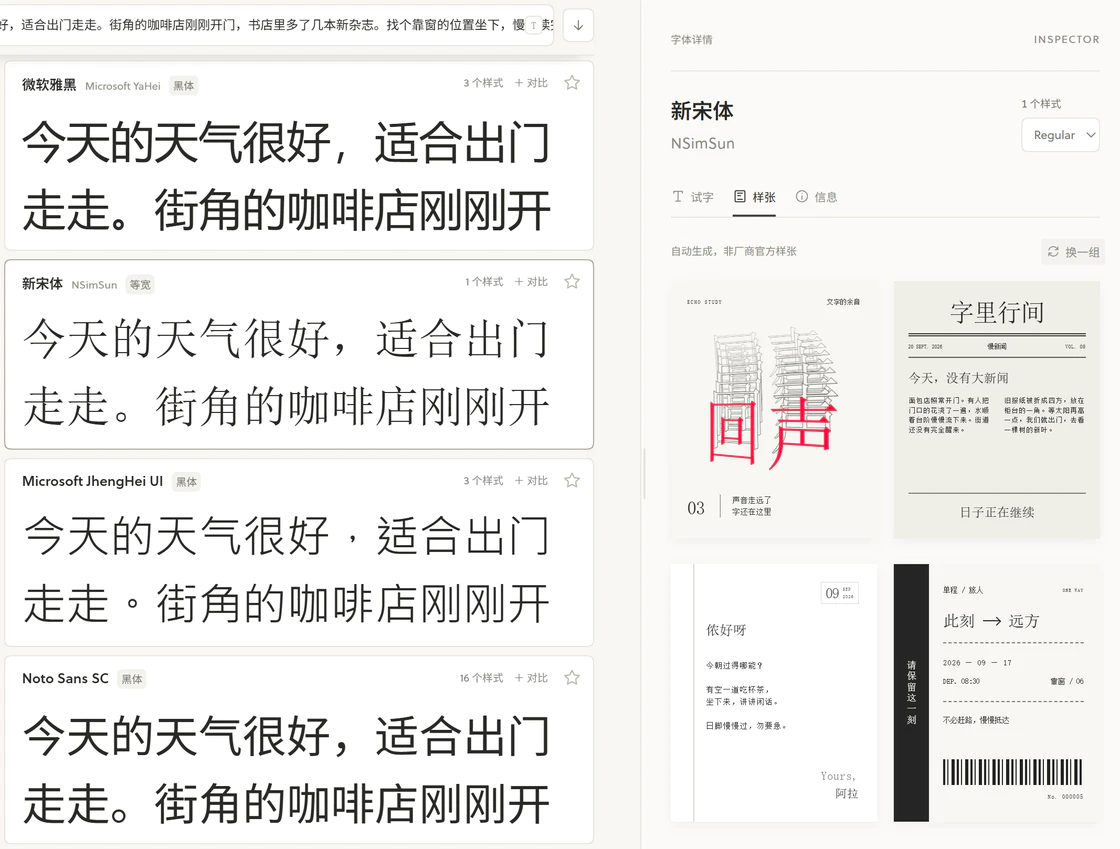Star the NSimSun font card

572,281
